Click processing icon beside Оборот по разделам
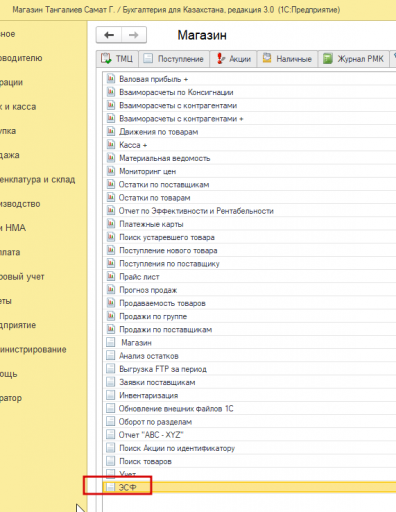 110,421
